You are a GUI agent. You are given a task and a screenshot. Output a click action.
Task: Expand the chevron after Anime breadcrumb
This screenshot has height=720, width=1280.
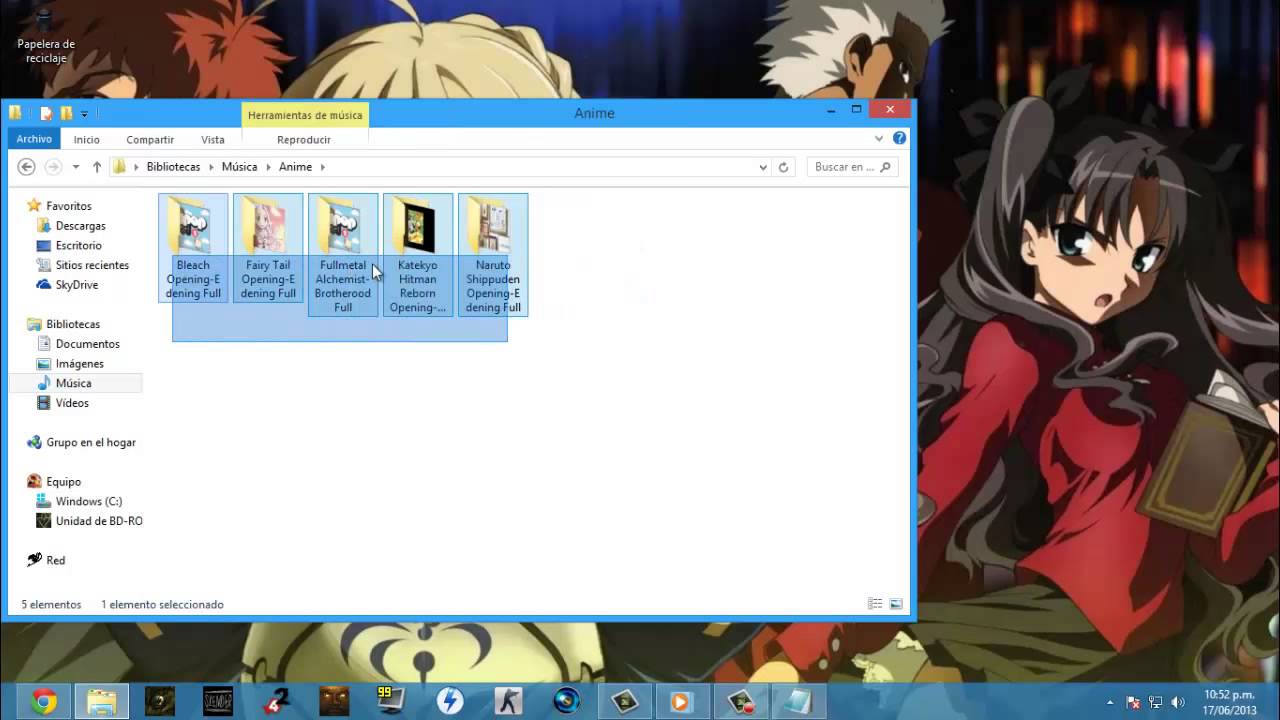click(x=323, y=167)
